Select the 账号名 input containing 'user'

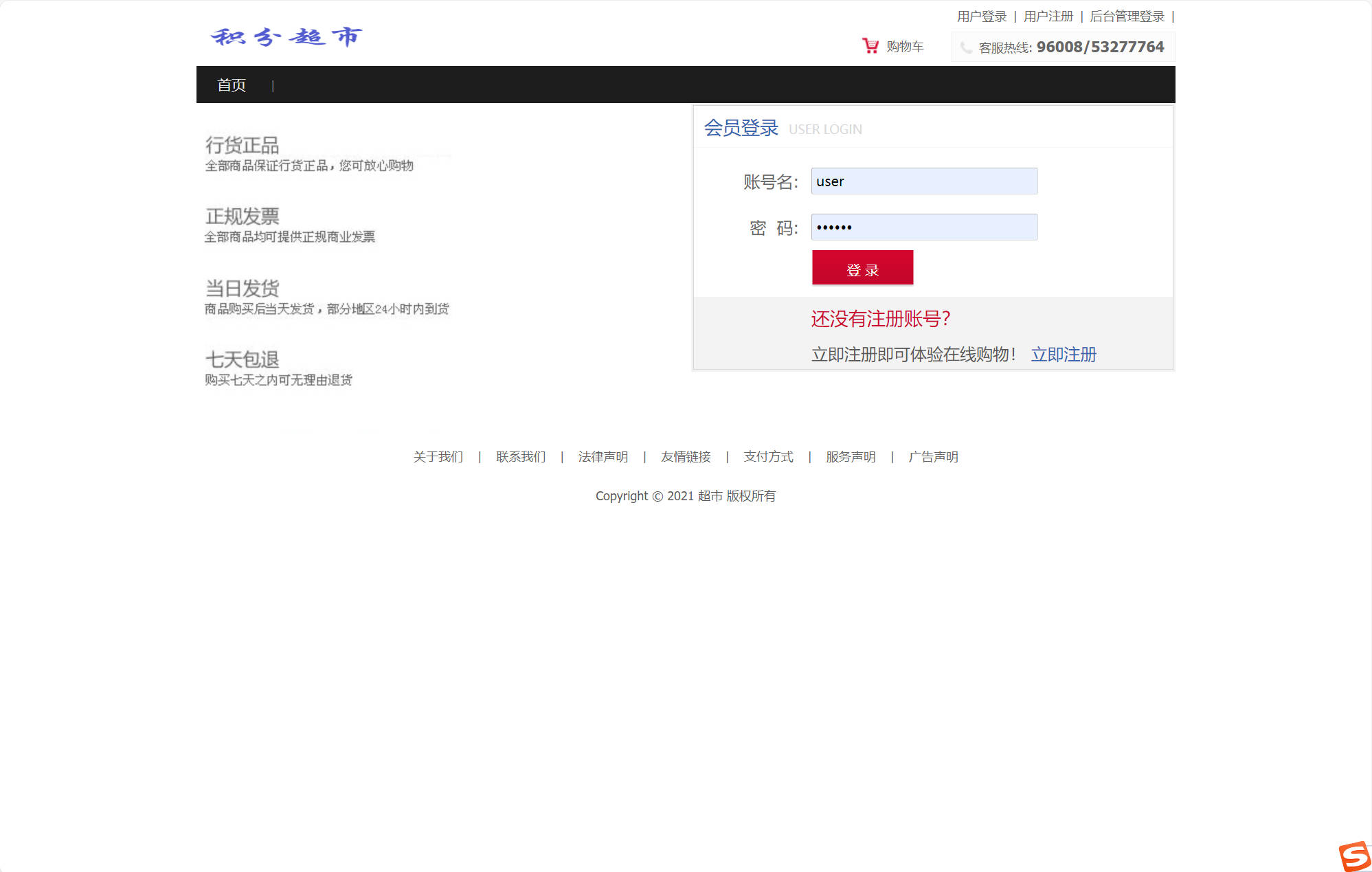923,181
